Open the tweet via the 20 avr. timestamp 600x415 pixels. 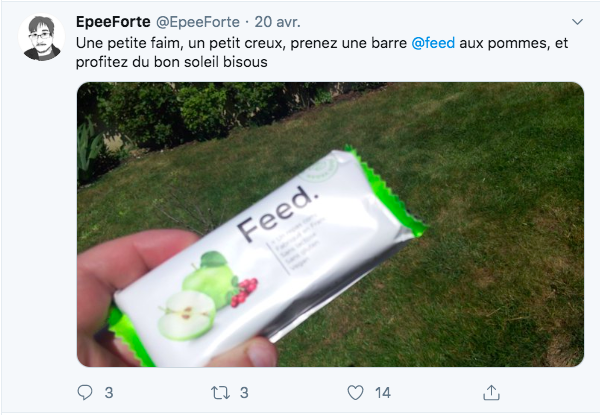(277, 22)
